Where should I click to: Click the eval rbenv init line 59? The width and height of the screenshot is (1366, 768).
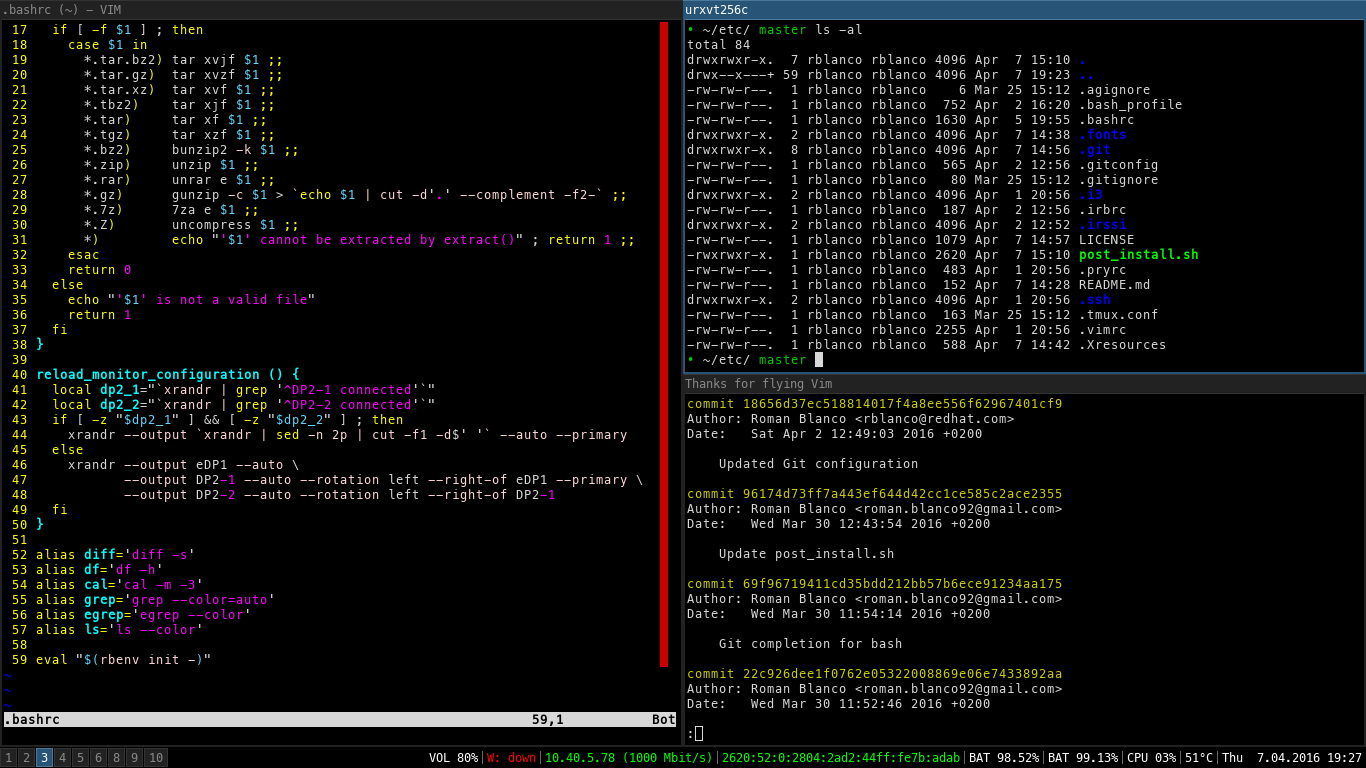124,660
